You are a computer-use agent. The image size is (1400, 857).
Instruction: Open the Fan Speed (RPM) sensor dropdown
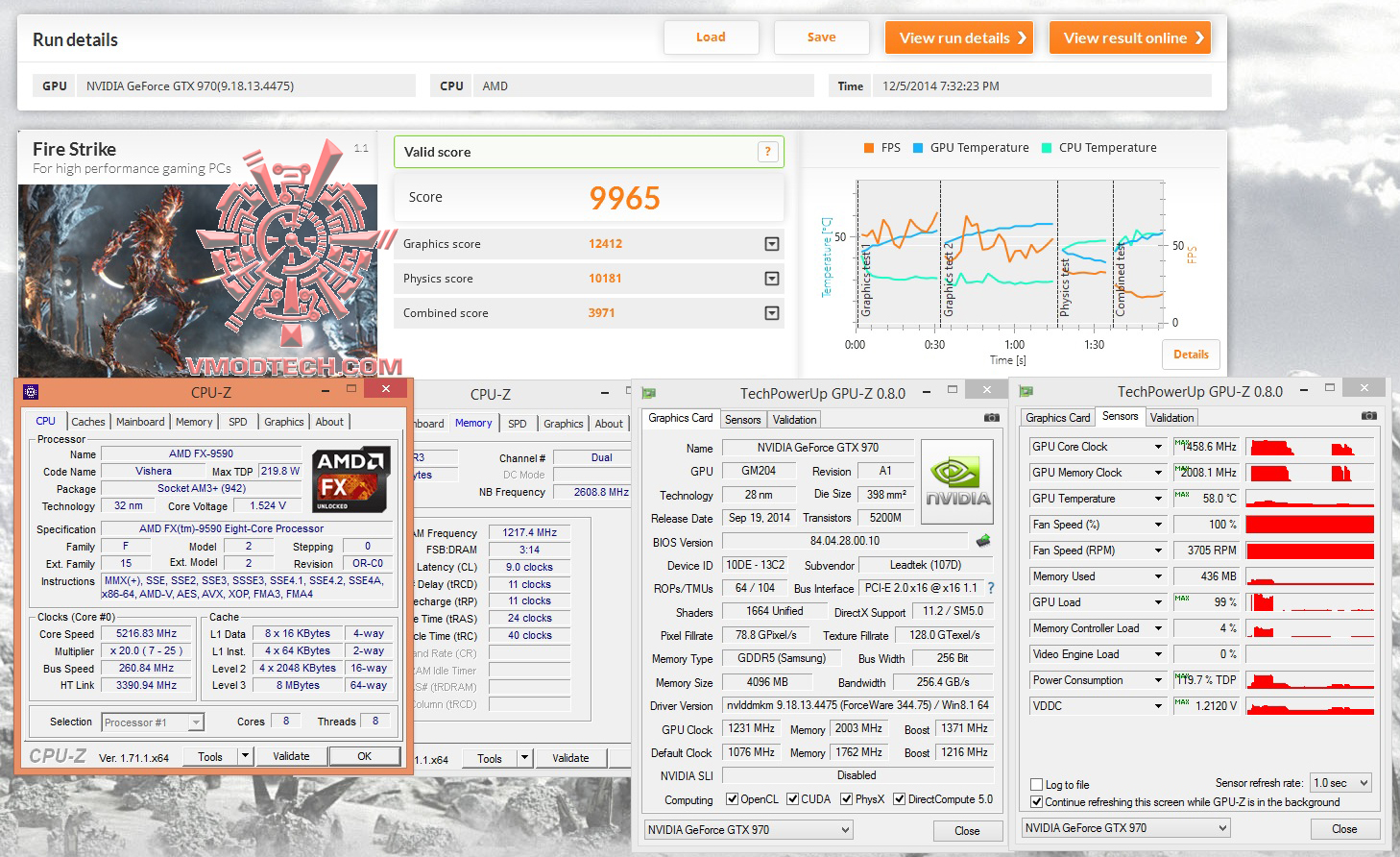click(1159, 551)
